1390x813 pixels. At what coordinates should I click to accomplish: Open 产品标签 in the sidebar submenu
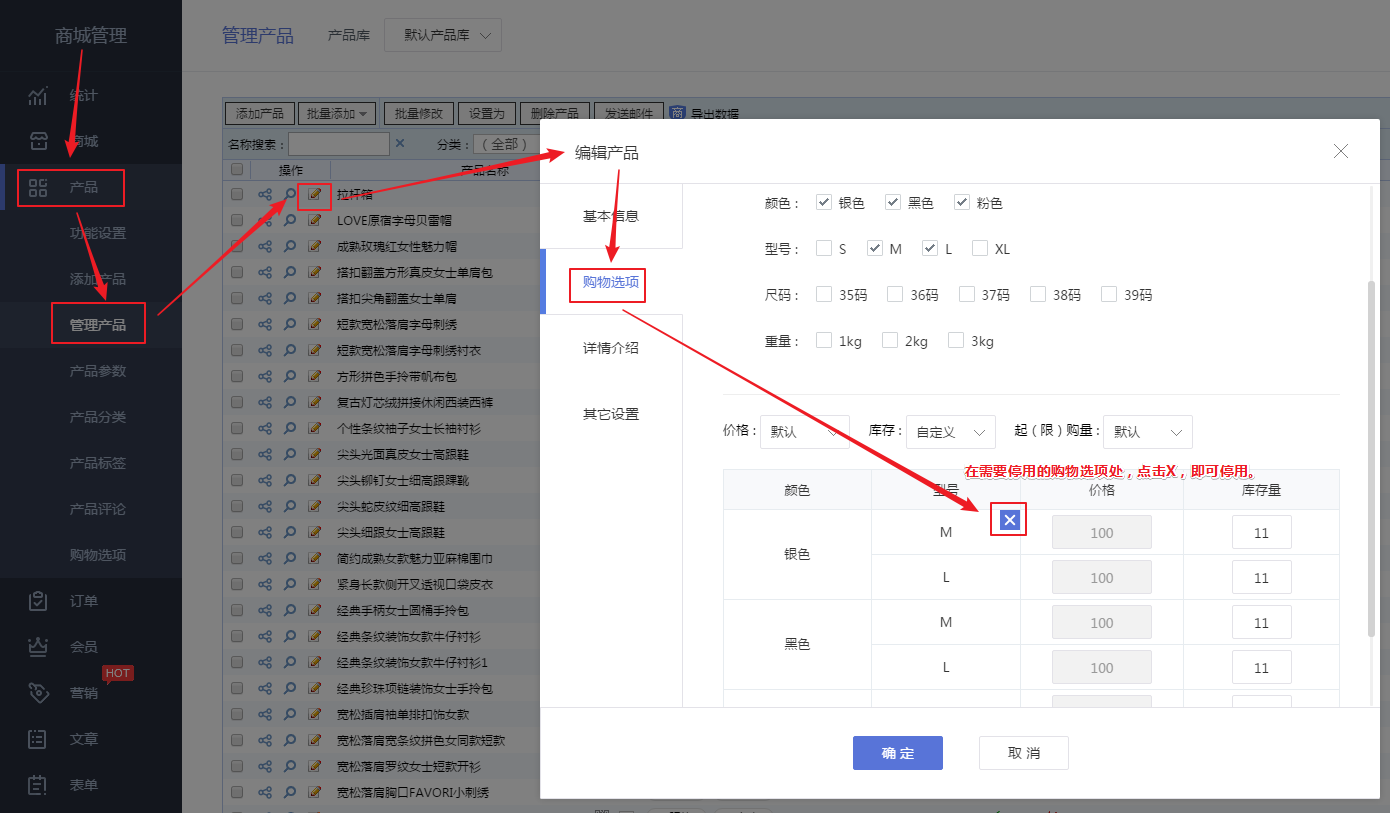tap(98, 463)
